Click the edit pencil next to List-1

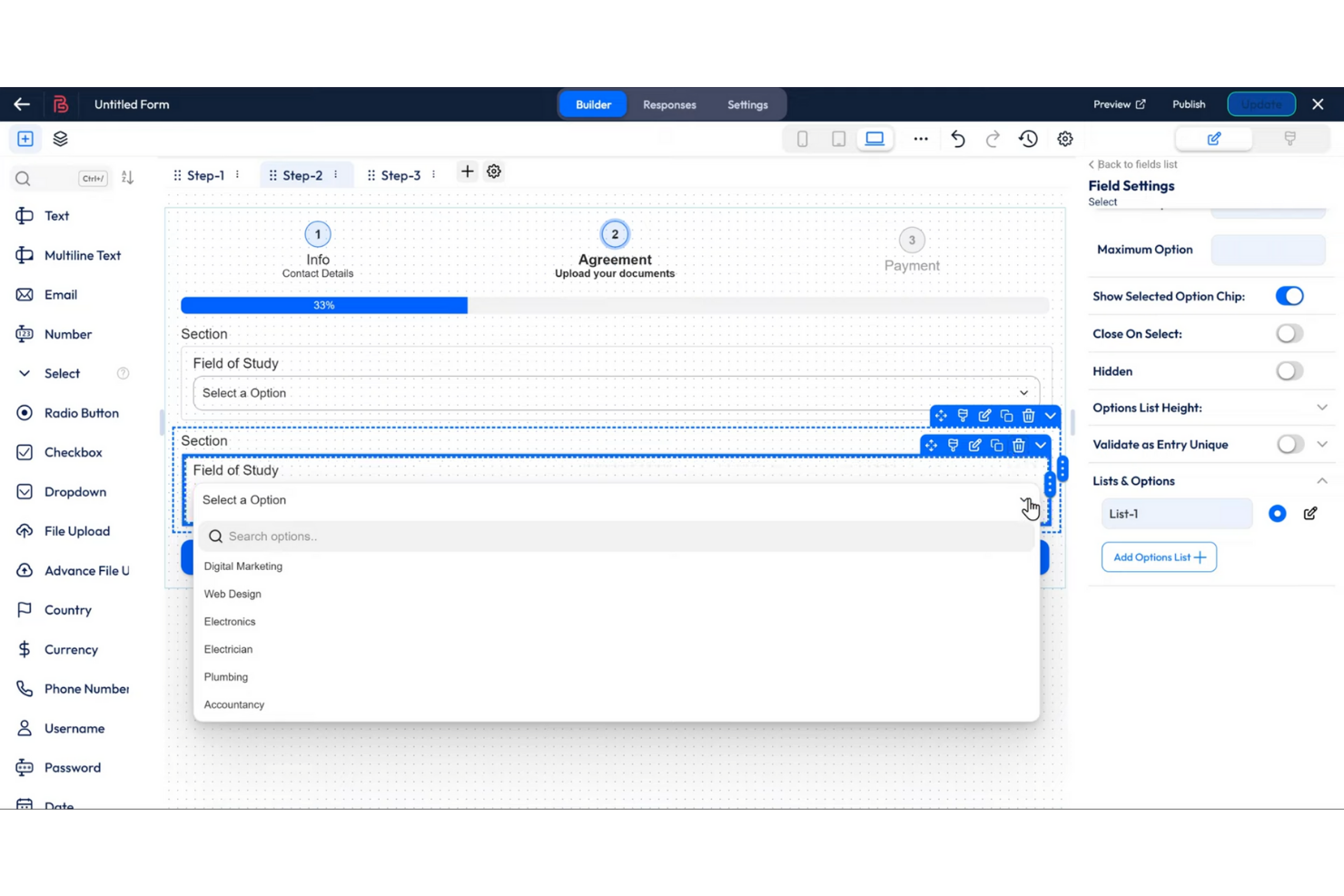coord(1309,514)
